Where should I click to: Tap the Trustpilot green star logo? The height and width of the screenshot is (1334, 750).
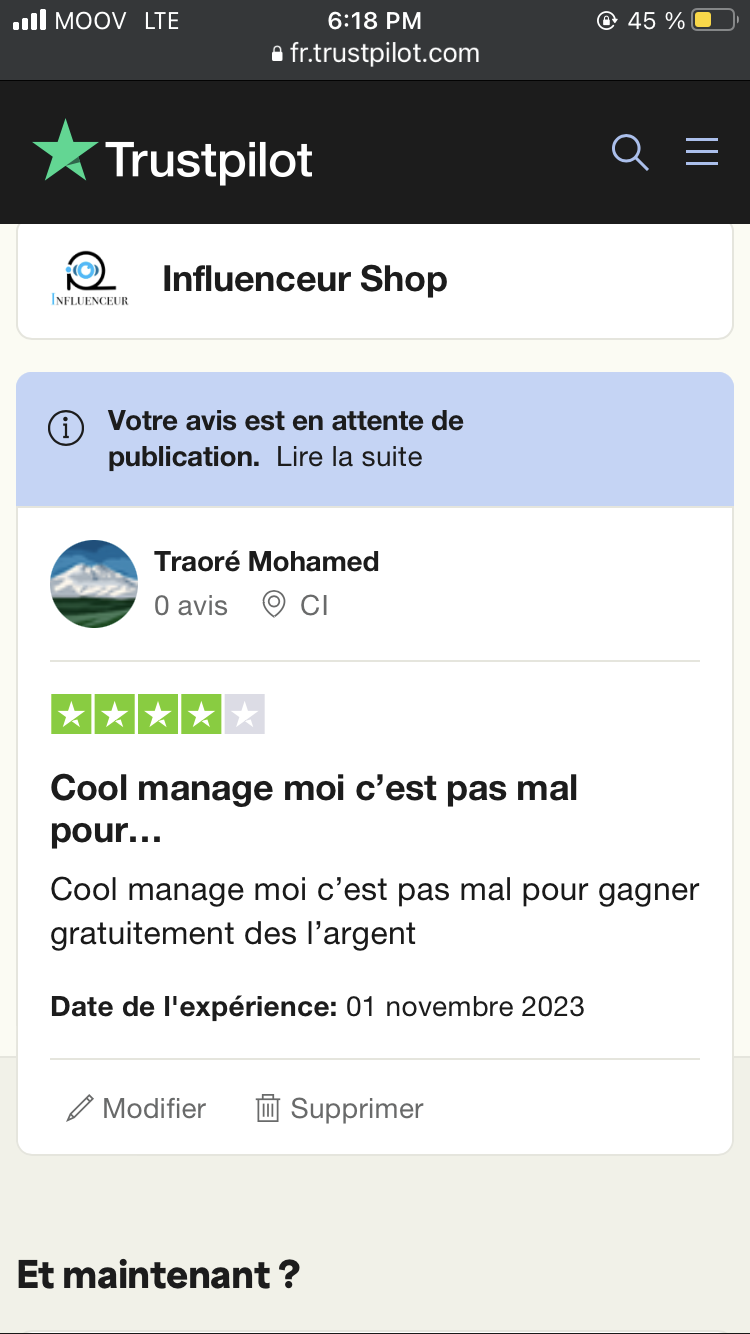(x=66, y=152)
